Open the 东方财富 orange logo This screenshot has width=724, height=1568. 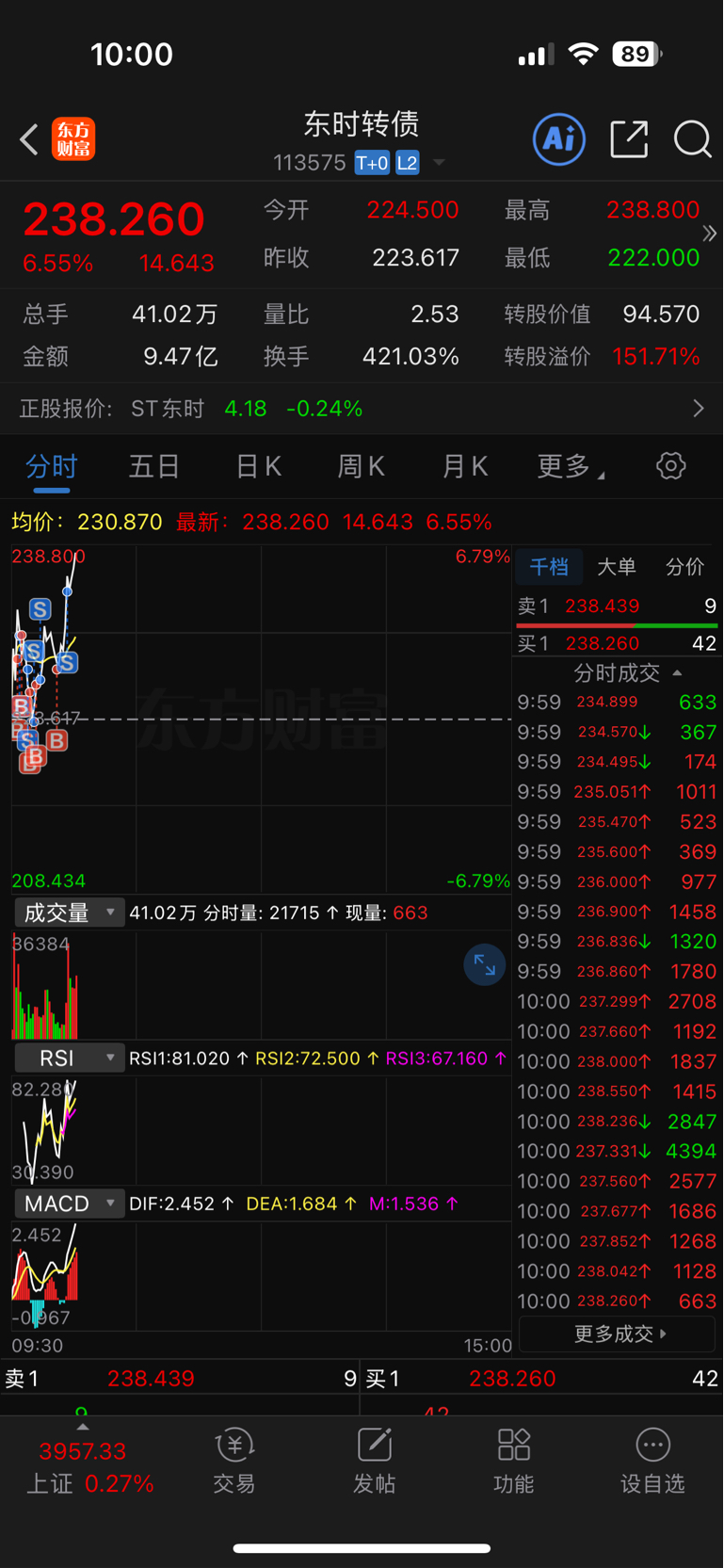pyautogui.click(x=73, y=139)
